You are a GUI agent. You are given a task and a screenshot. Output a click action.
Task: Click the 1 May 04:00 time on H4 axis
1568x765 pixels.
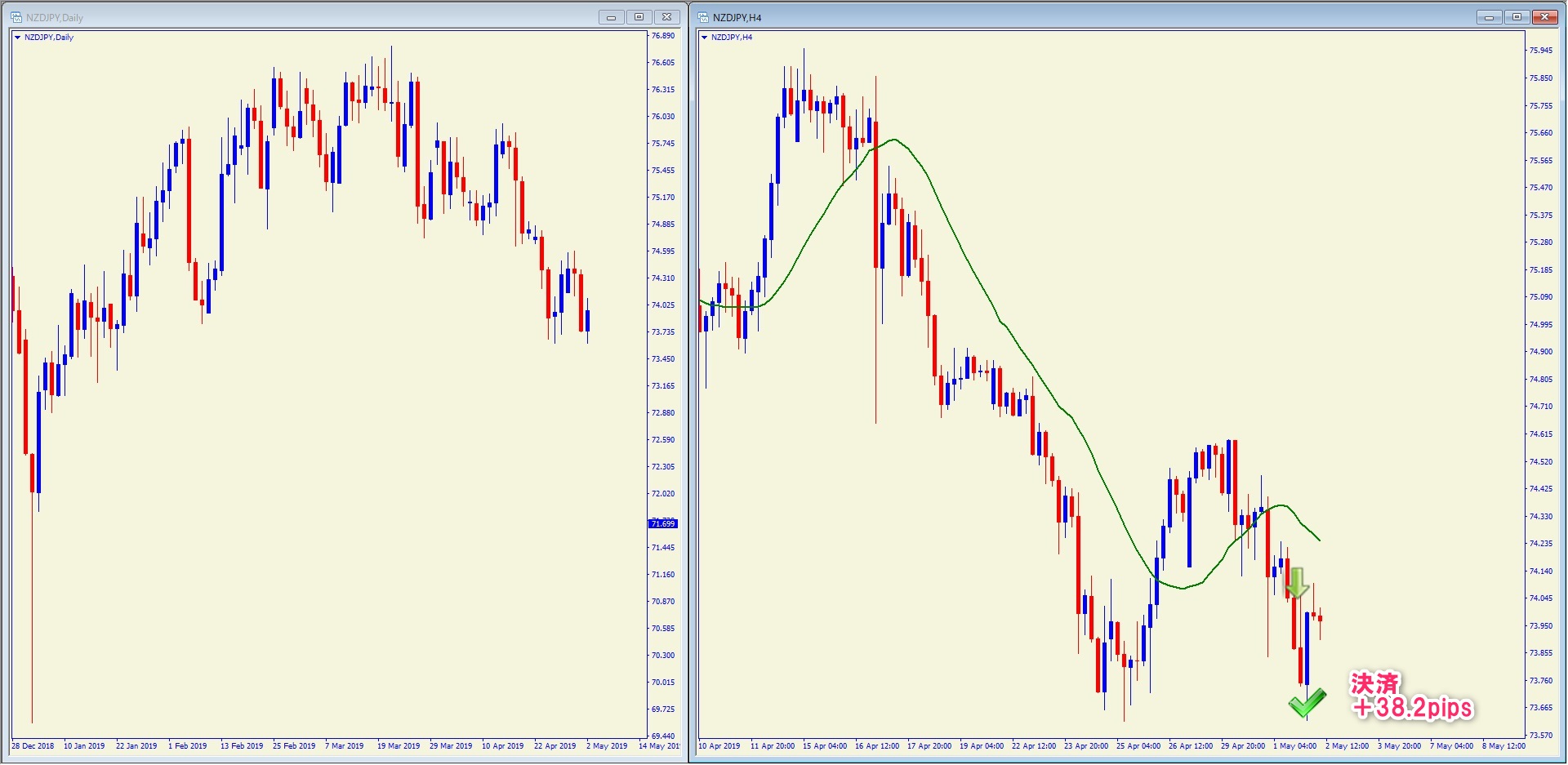[1295, 746]
